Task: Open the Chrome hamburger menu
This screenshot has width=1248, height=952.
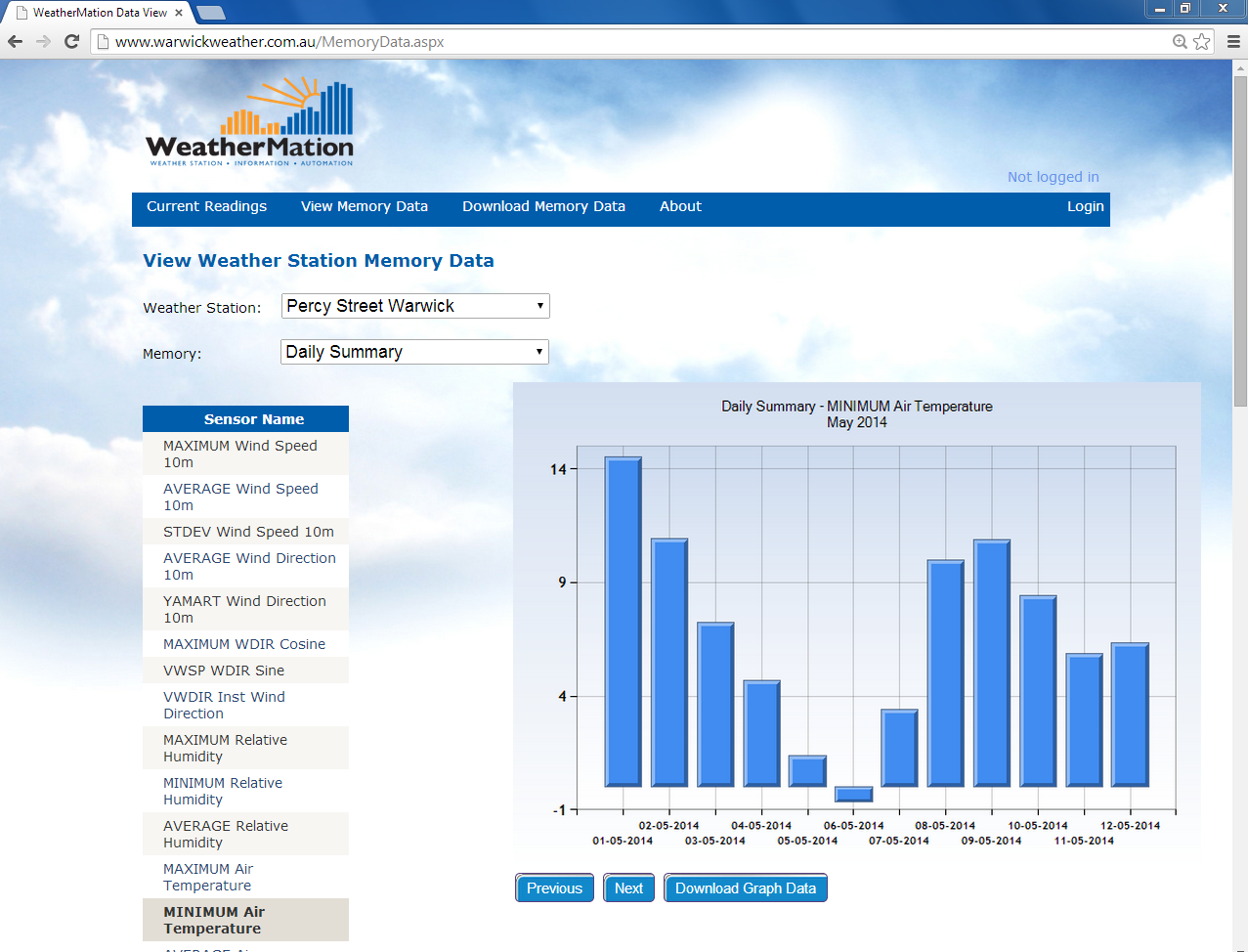Action: 1233,41
